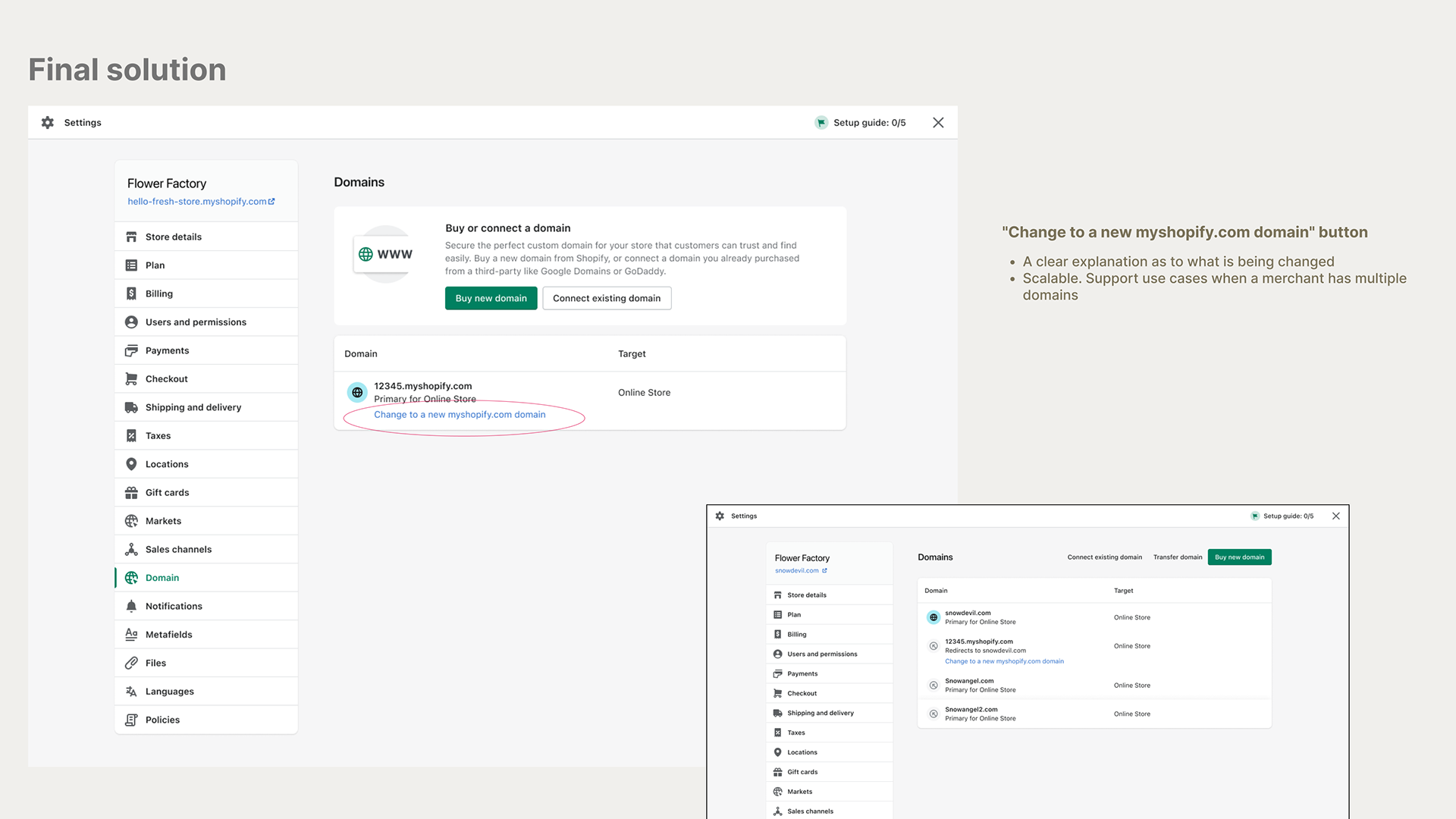Go to the Payments settings page
The image size is (1456, 819).
click(167, 350)
